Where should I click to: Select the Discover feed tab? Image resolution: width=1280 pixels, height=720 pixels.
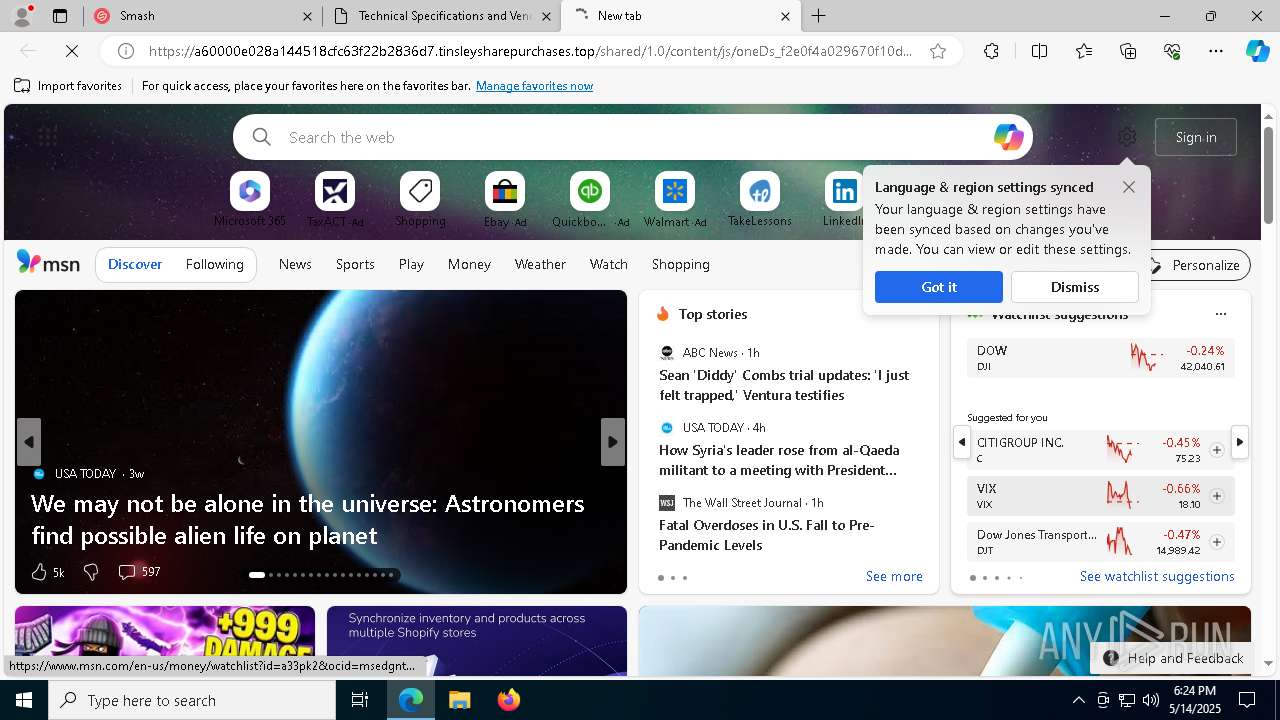(x=135, y=264)
